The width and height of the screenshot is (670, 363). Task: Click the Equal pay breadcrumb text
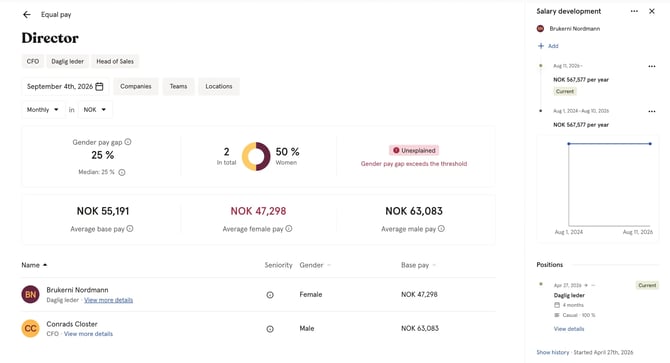click(x=56, y=15)
